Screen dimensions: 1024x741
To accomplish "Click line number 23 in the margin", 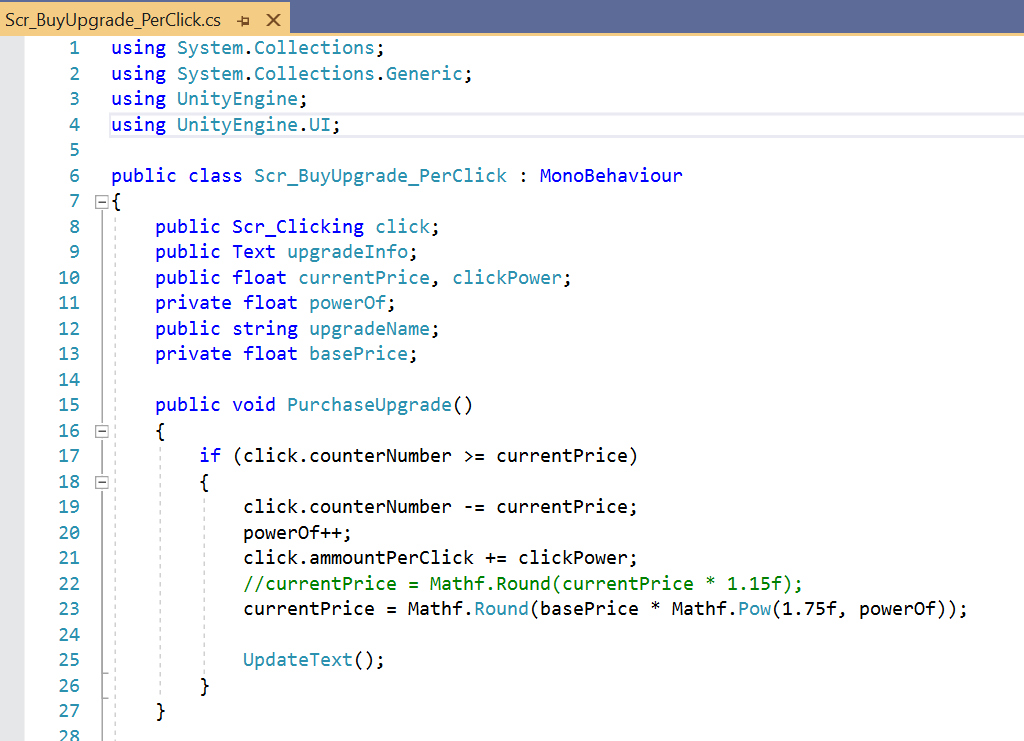I will pos(68,609).
